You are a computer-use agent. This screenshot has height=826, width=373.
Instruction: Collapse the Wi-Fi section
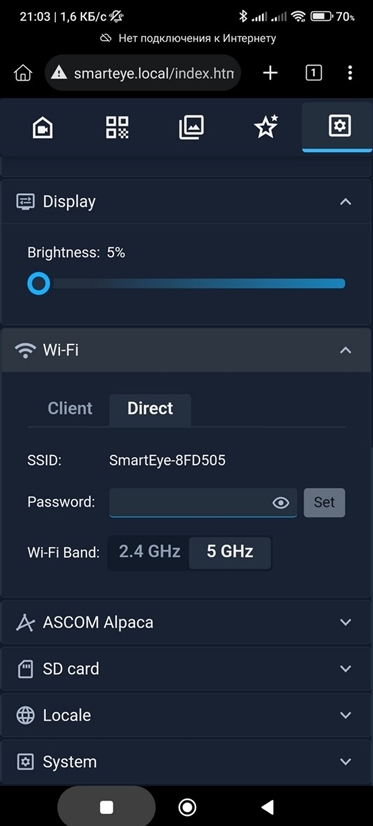pyautogui.click(x=346, y=350)
